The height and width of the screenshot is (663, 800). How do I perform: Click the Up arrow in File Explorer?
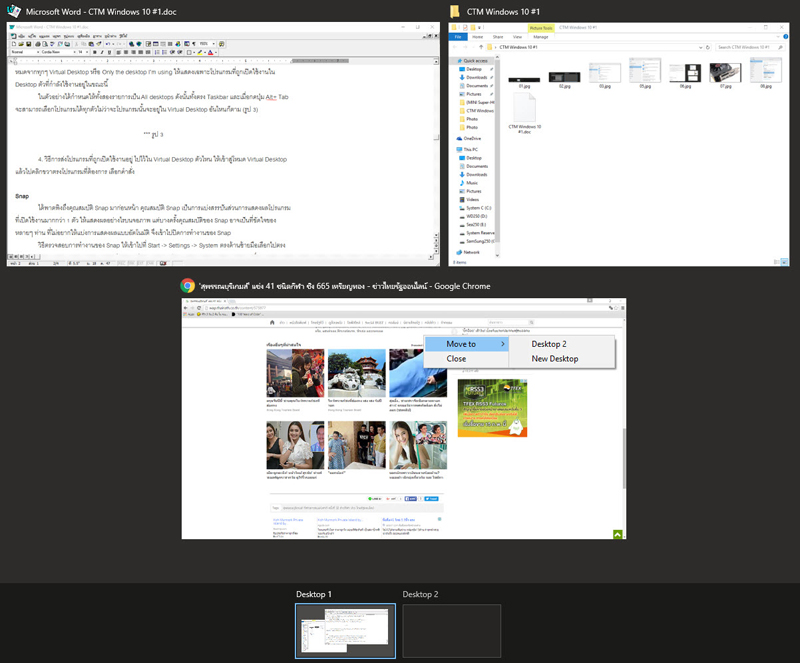481,47
